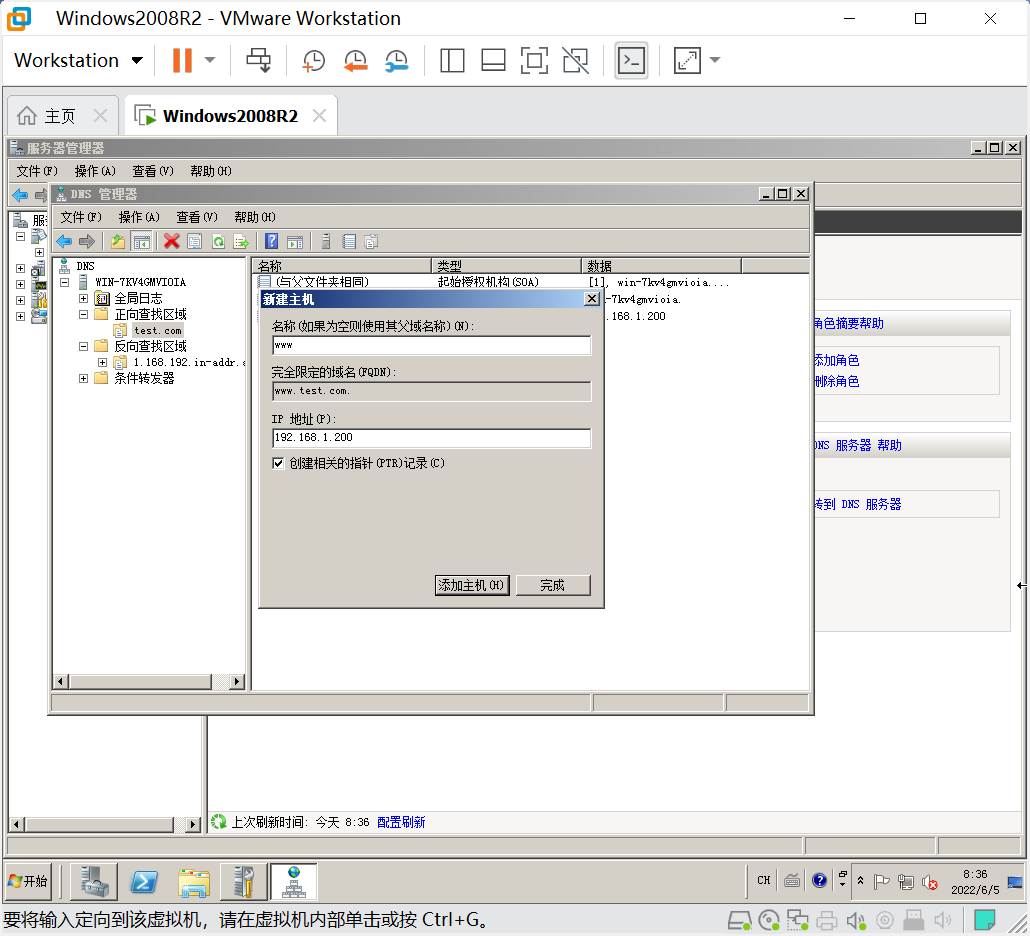
Task: Show or hide the VMware library sidebar
Action: [x=452, y=60]
